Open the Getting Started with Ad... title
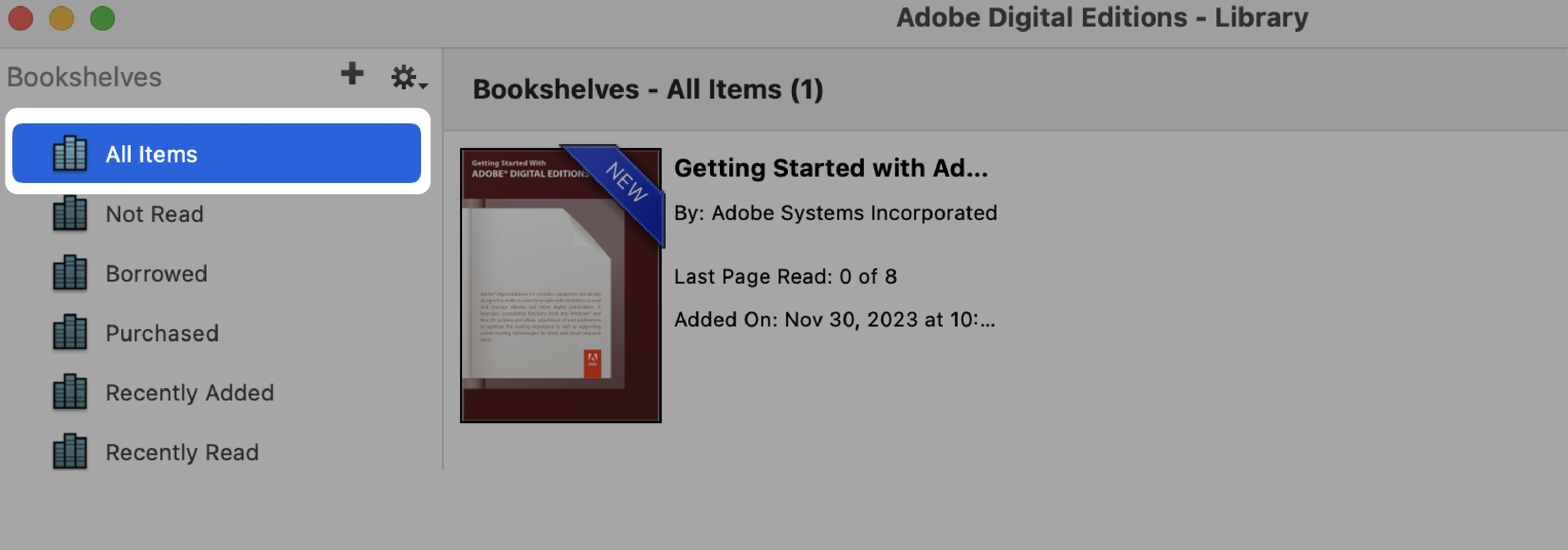1568x550 pixels. coord(830,168)
